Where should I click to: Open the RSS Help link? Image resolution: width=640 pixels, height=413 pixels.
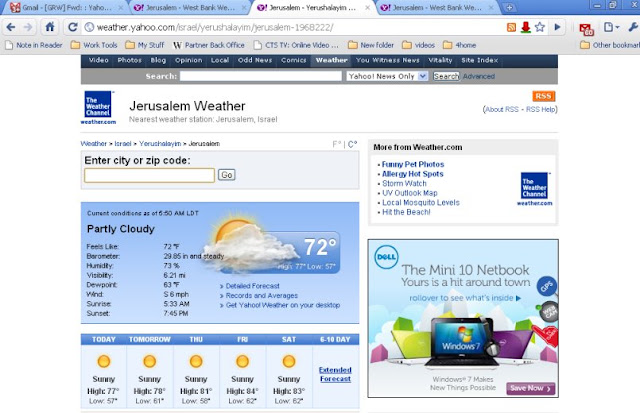[540, 109]
